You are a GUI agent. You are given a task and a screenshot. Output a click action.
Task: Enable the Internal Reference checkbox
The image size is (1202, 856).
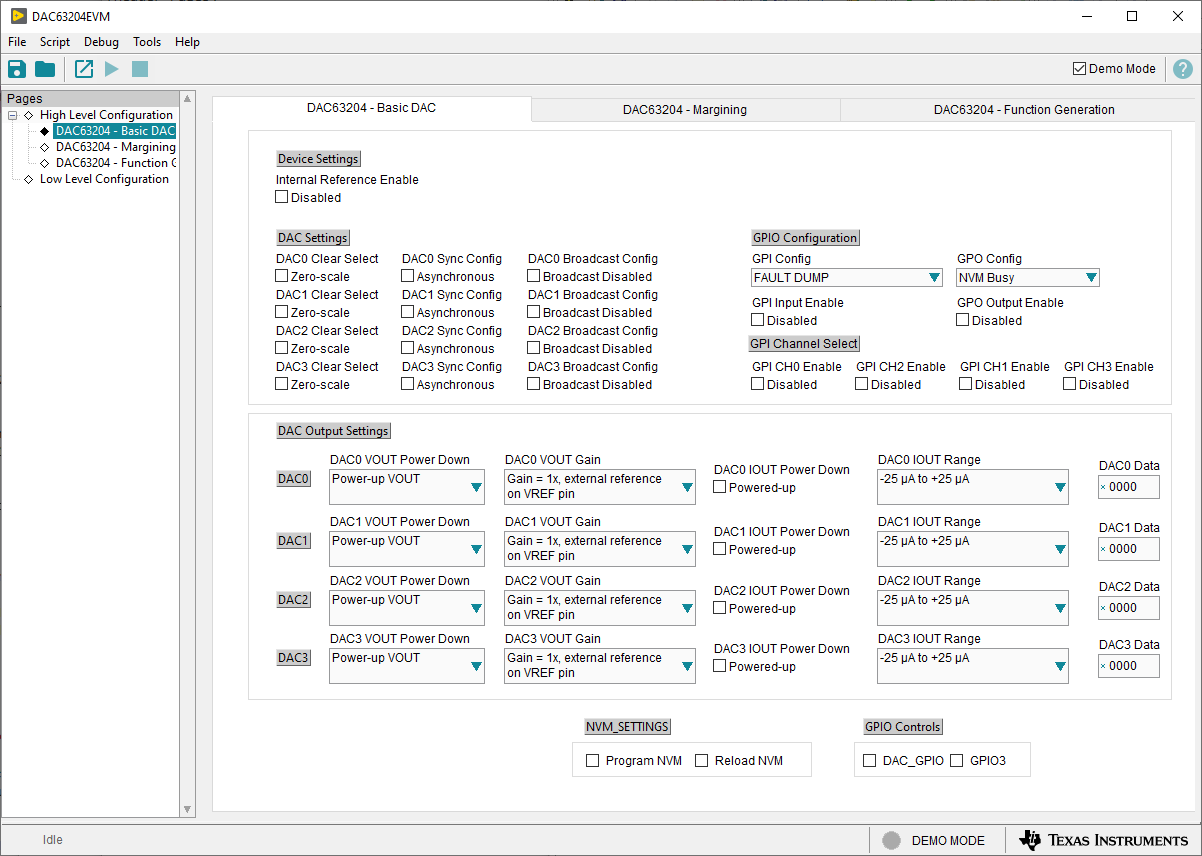click(282, 198)
